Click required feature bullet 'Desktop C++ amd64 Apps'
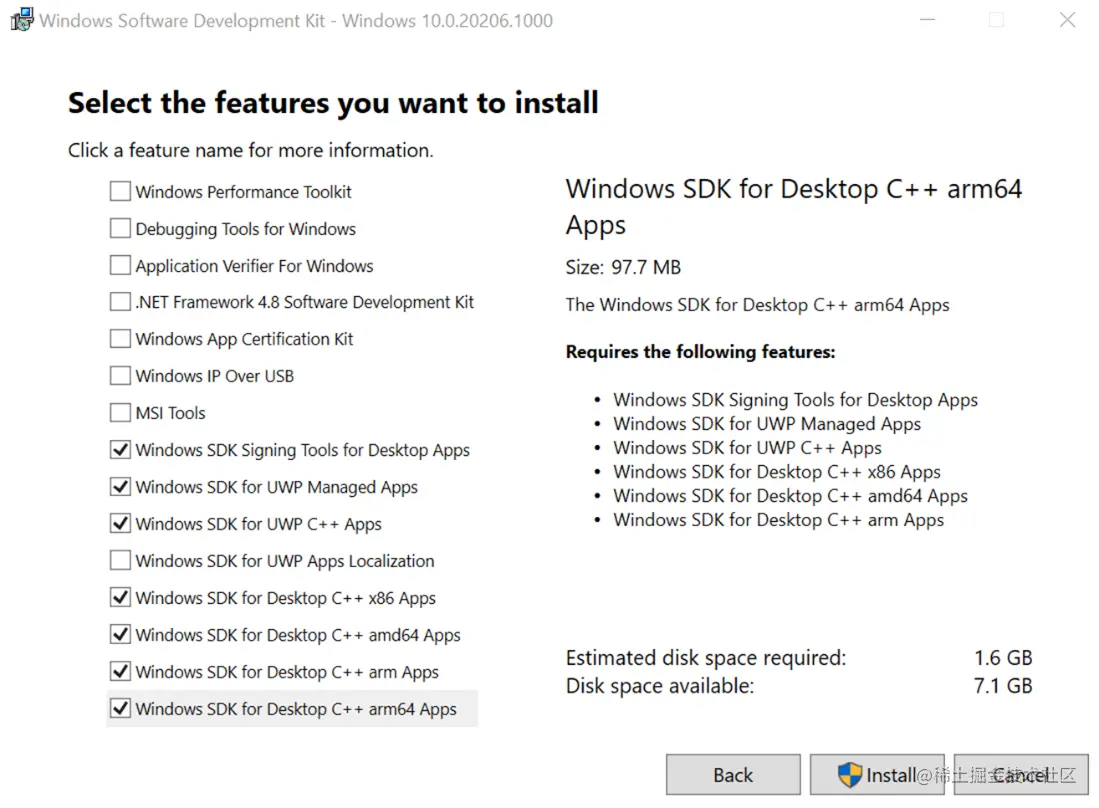This screenshot has width=1099, height=808. [x=791, y=496]
